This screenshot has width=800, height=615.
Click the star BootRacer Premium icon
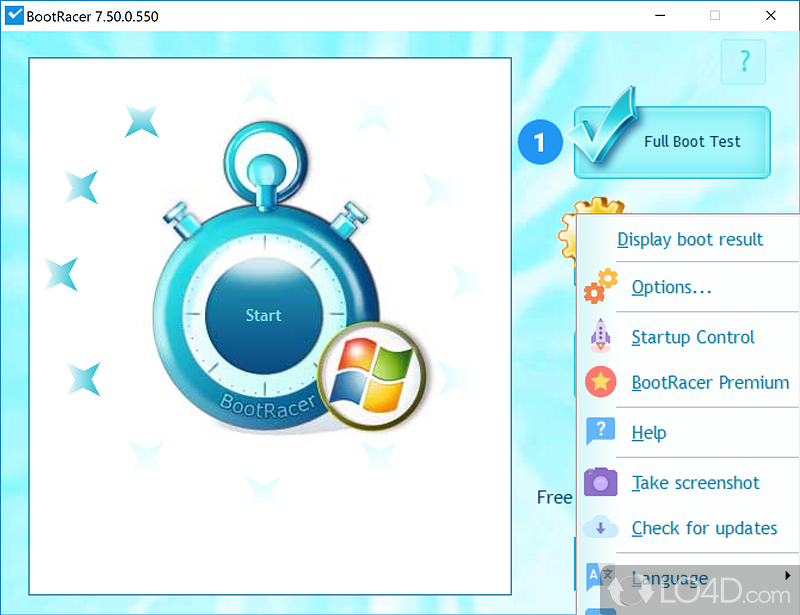(600, 382)
